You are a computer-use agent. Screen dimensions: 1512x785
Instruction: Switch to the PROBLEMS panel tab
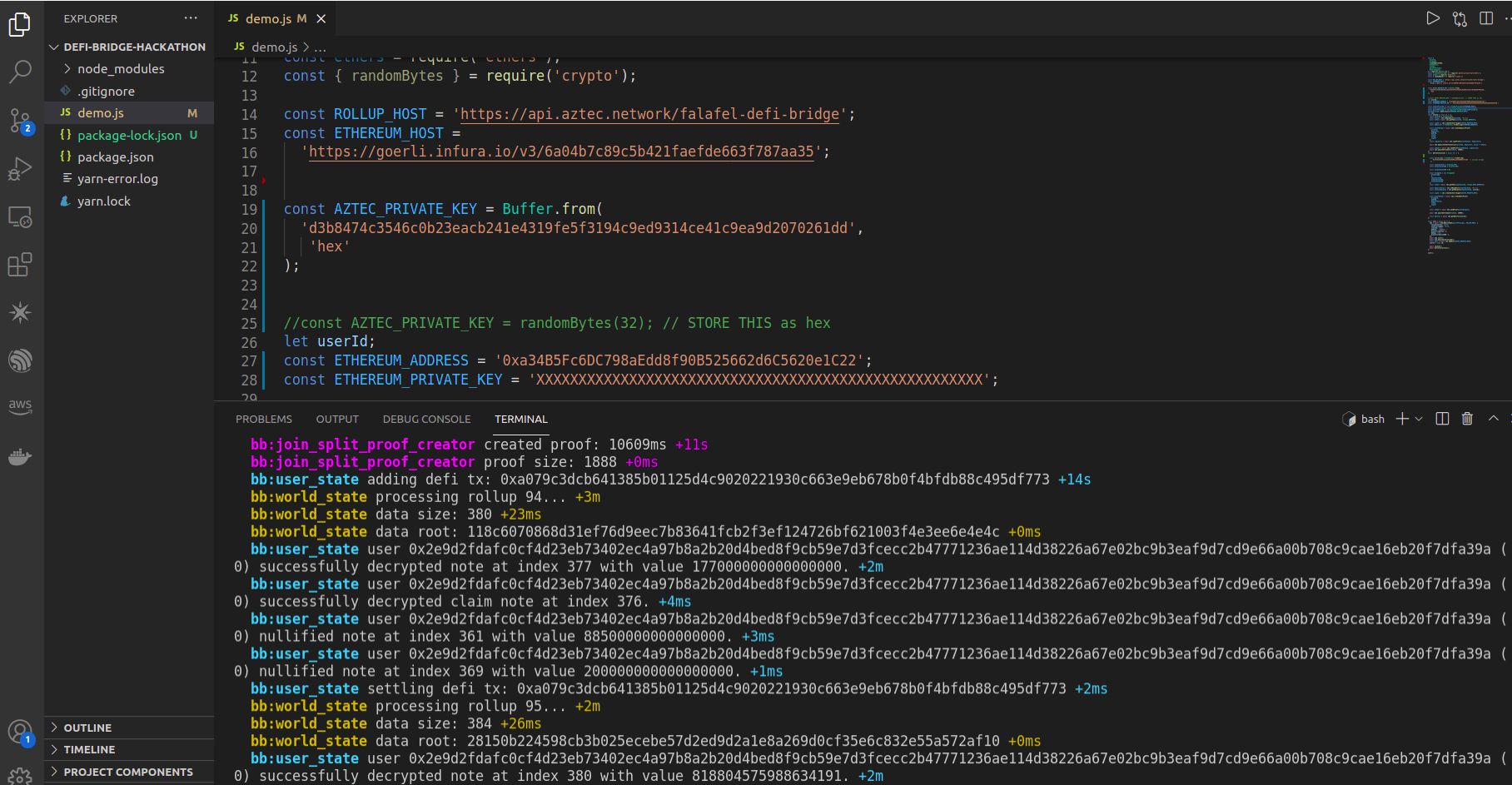264,419
